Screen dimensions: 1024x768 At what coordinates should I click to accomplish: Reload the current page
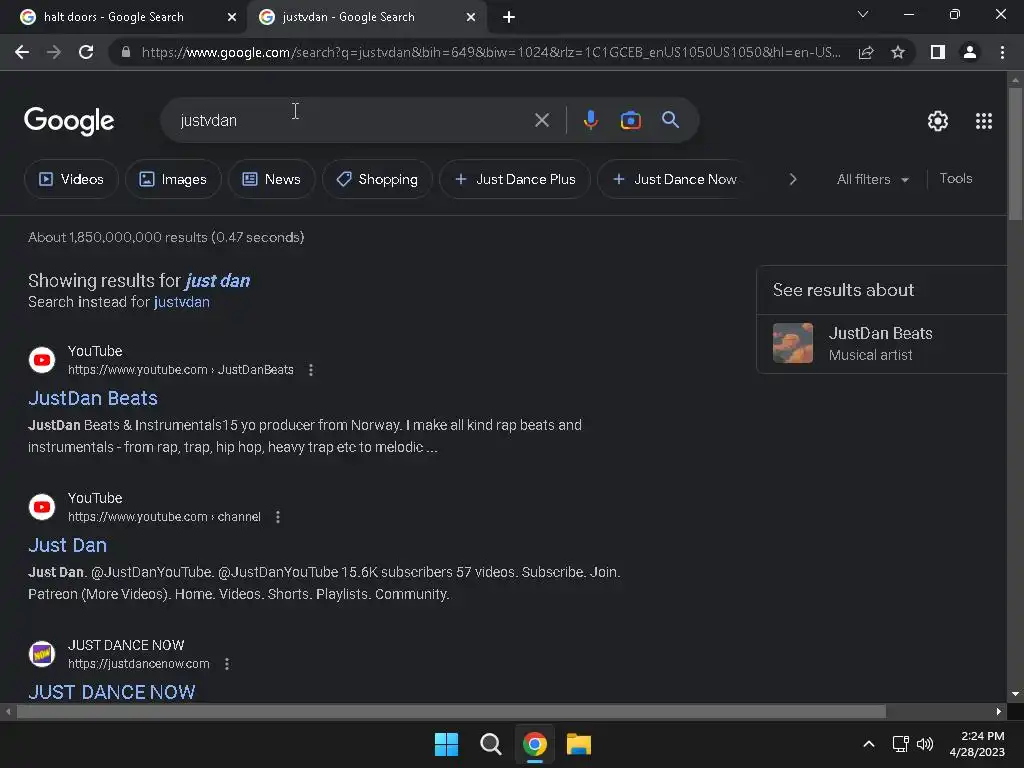coord(86,52)
